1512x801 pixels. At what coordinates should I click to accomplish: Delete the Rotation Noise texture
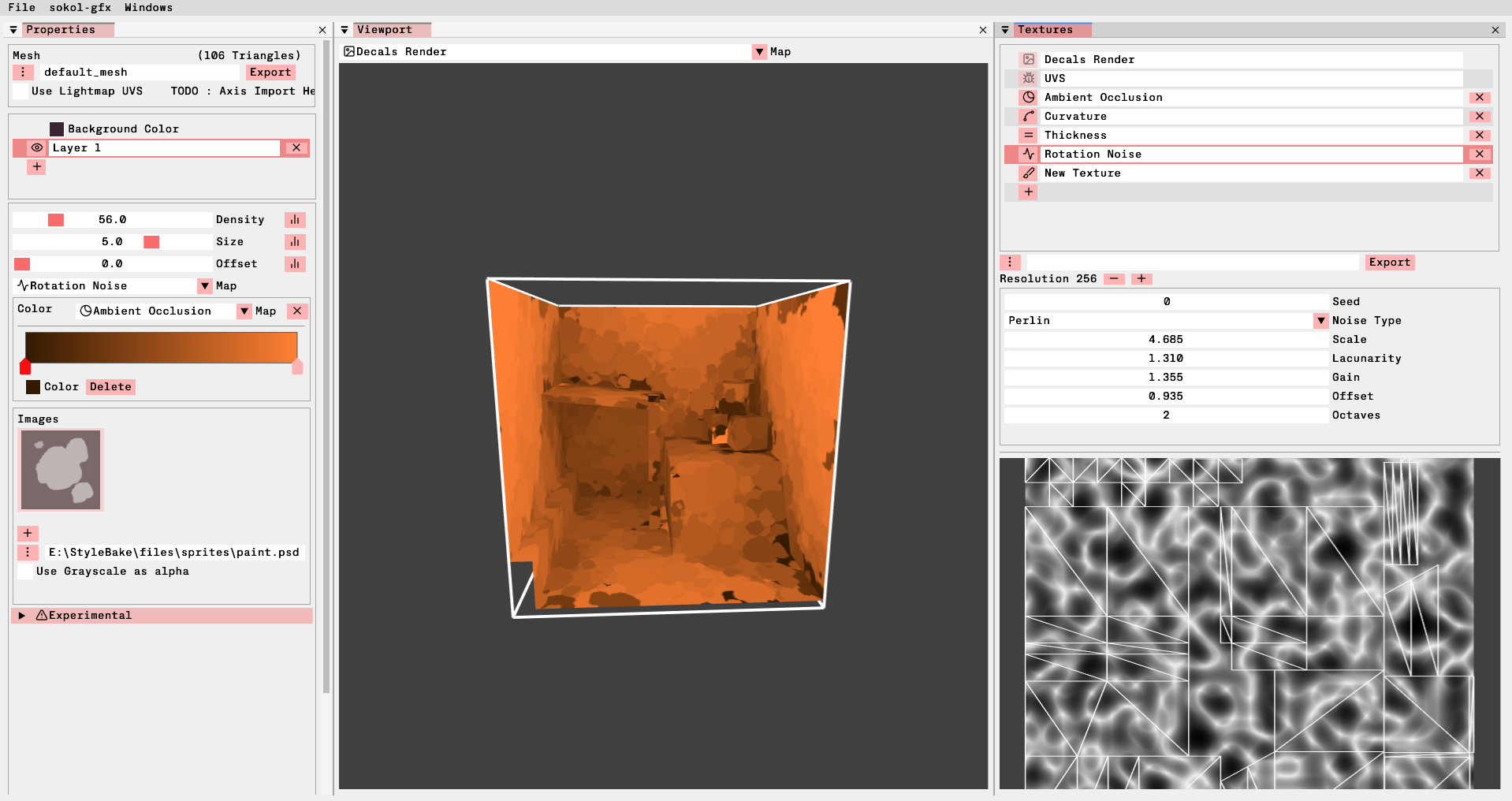pyautogui.click(x=1480, y=154)
